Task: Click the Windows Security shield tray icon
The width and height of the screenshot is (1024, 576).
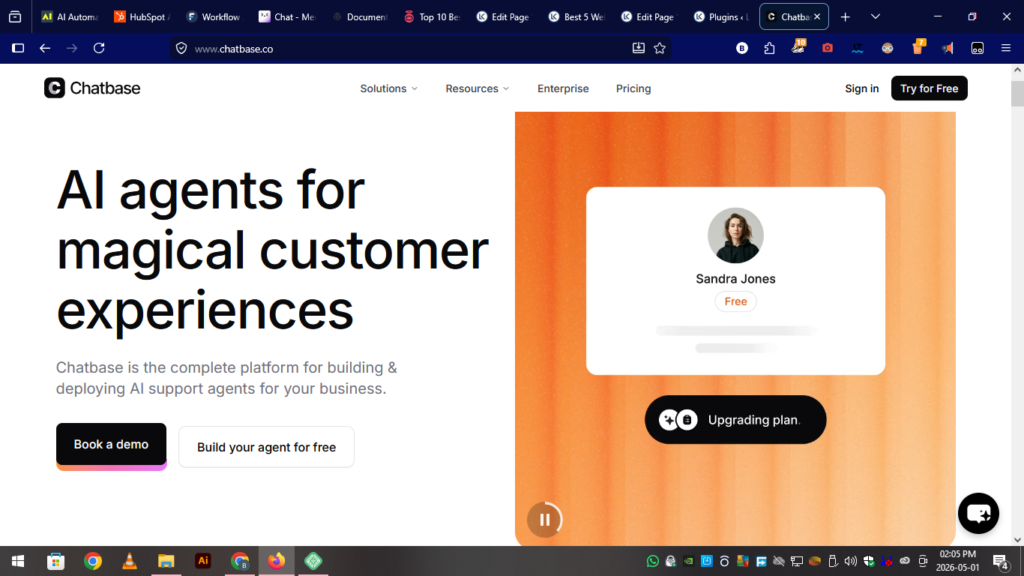Action: pos(869,561)
